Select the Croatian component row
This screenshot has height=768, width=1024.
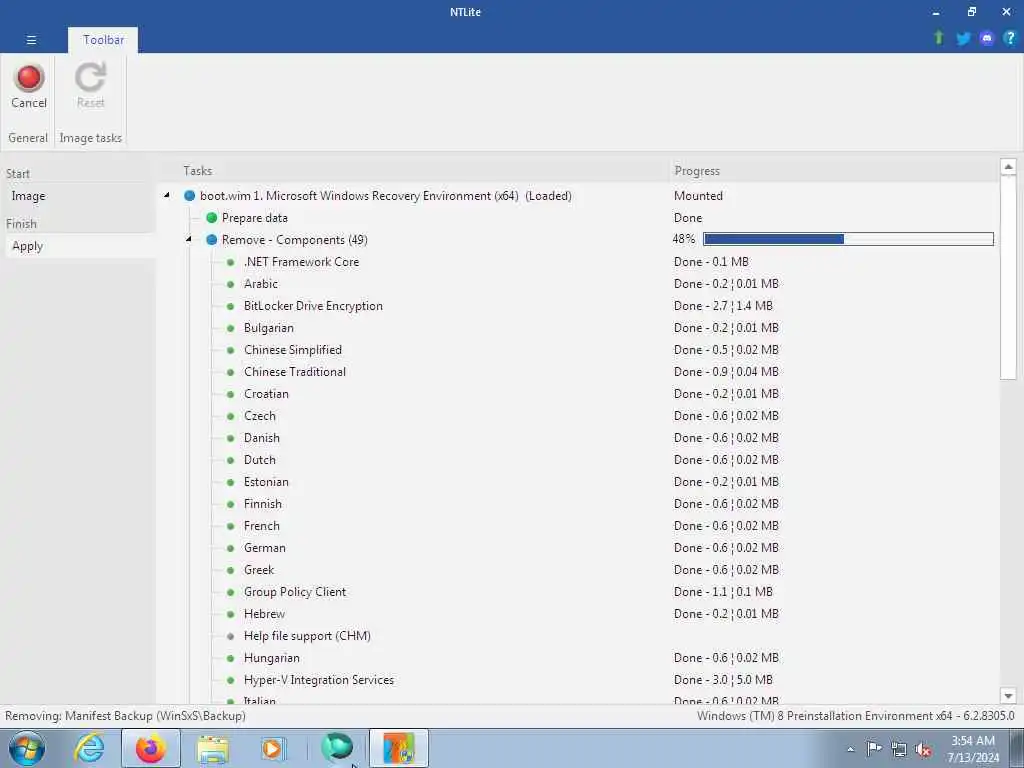266,394
